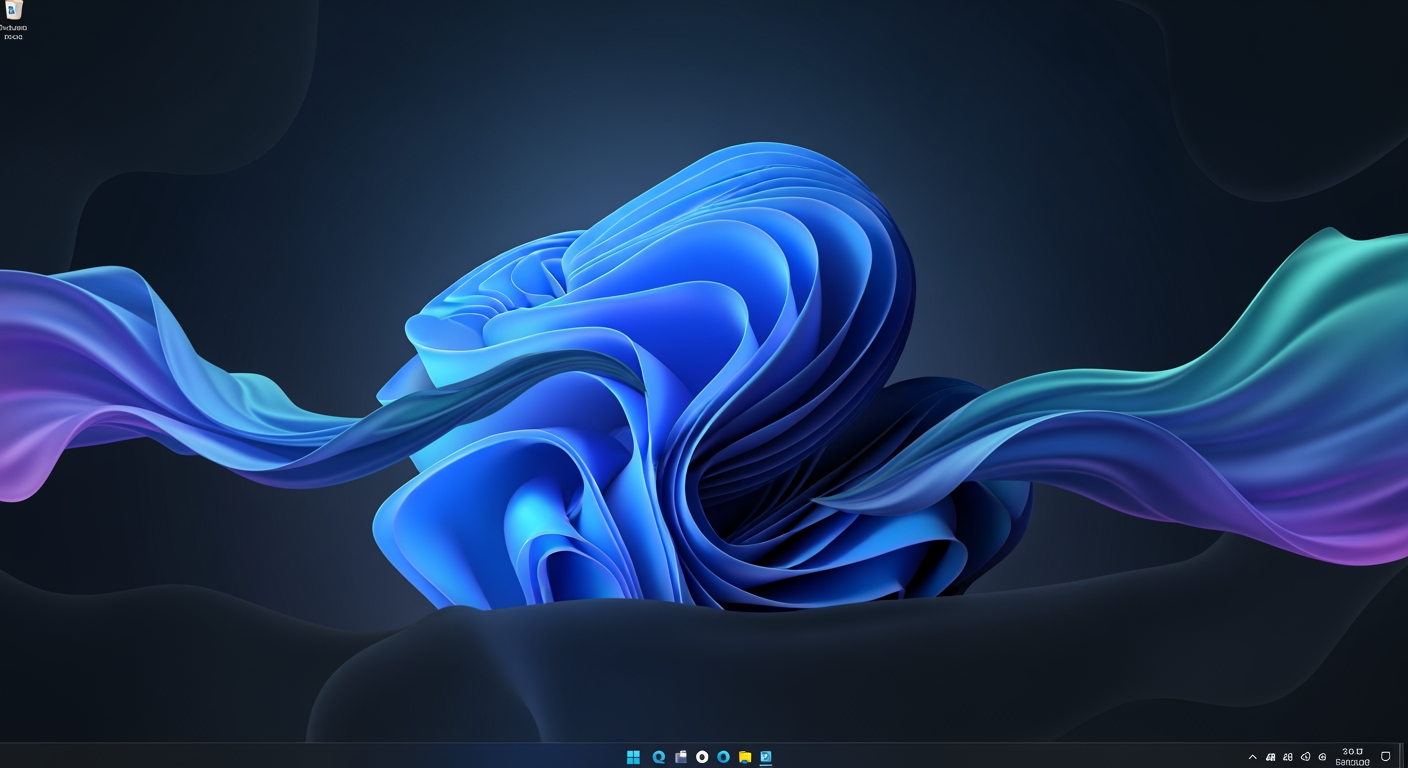
Task: Click the circular tray icon beside the clock
Action: tap(1322, 757)
